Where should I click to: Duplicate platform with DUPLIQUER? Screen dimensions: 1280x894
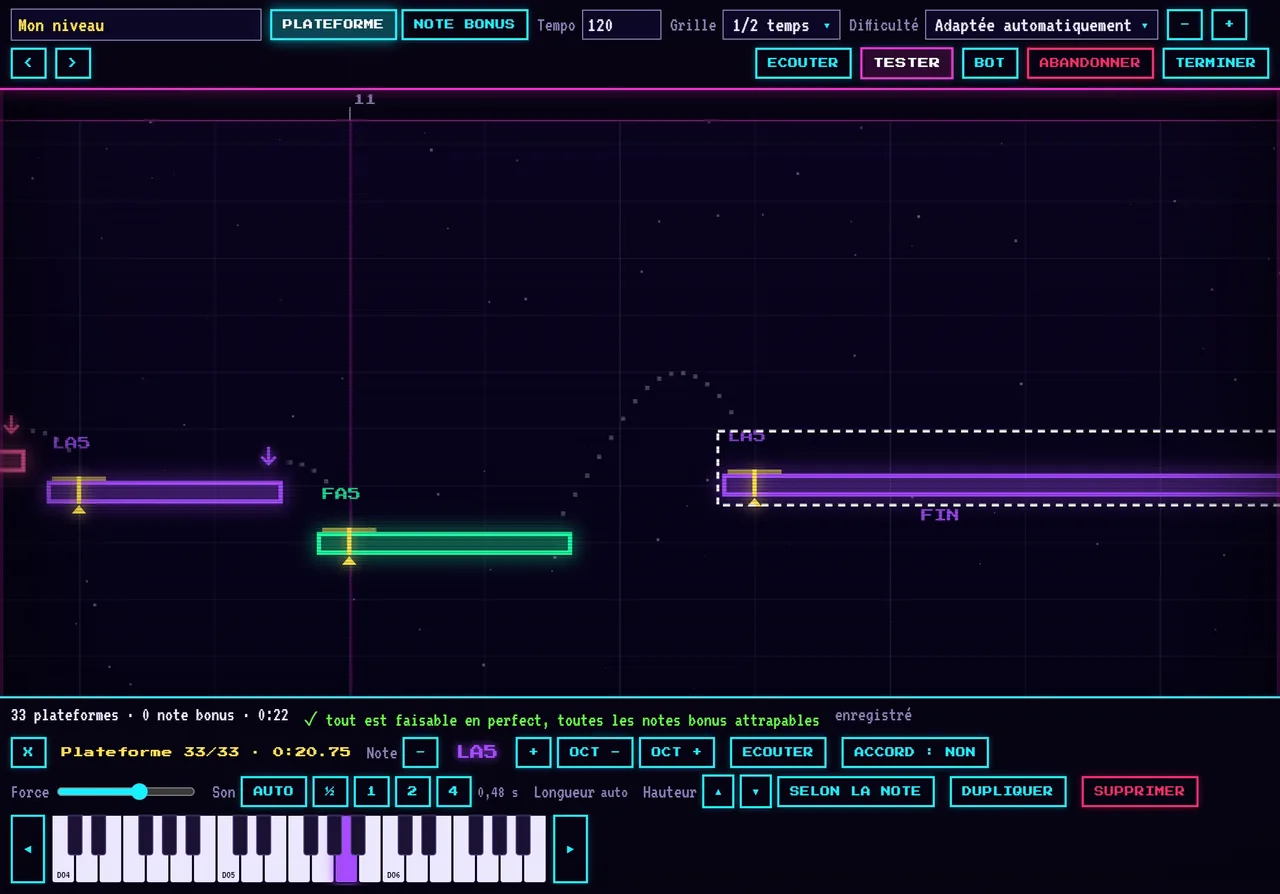click(x=1007, y=791)
